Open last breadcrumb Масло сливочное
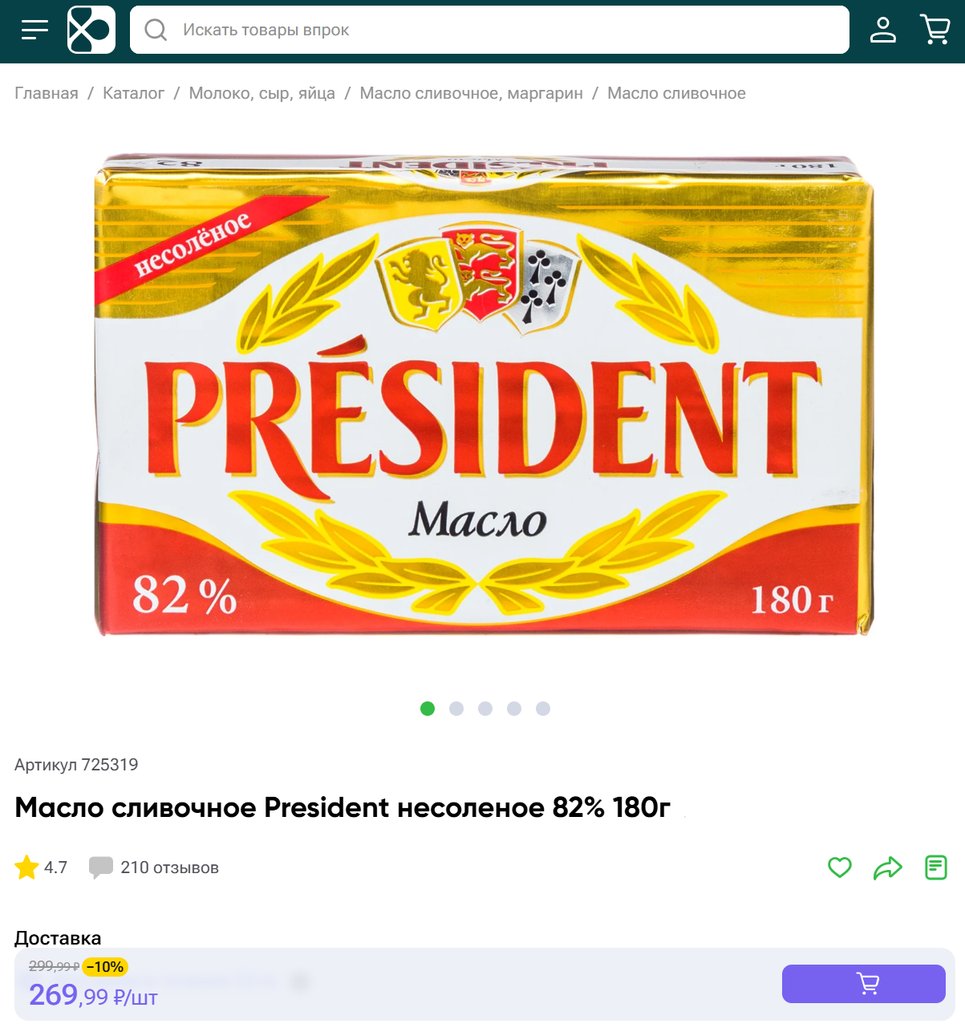Image resolution: width=965 pixels, height=1024 pixels. (676, 93)
